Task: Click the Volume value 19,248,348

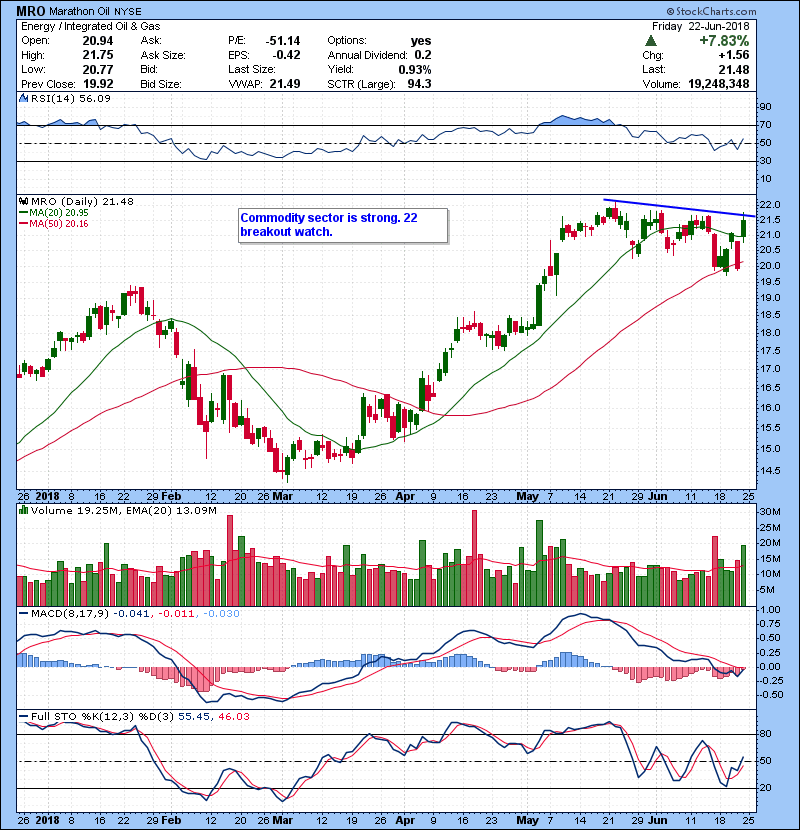Action: pyautogui.click(x=719, y=84)
